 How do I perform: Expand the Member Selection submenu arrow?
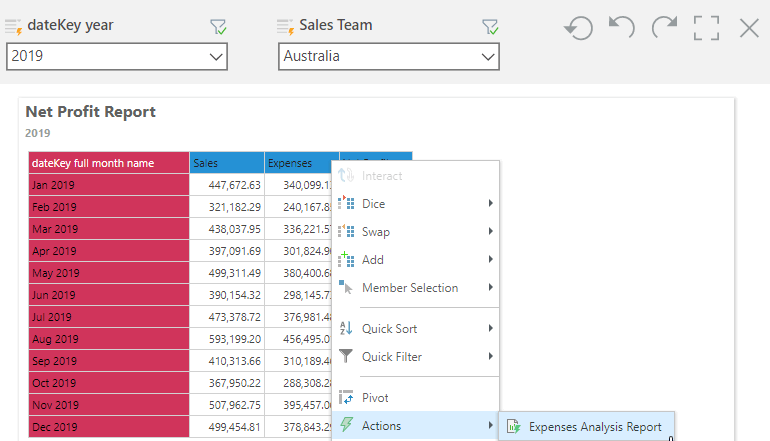490,287
